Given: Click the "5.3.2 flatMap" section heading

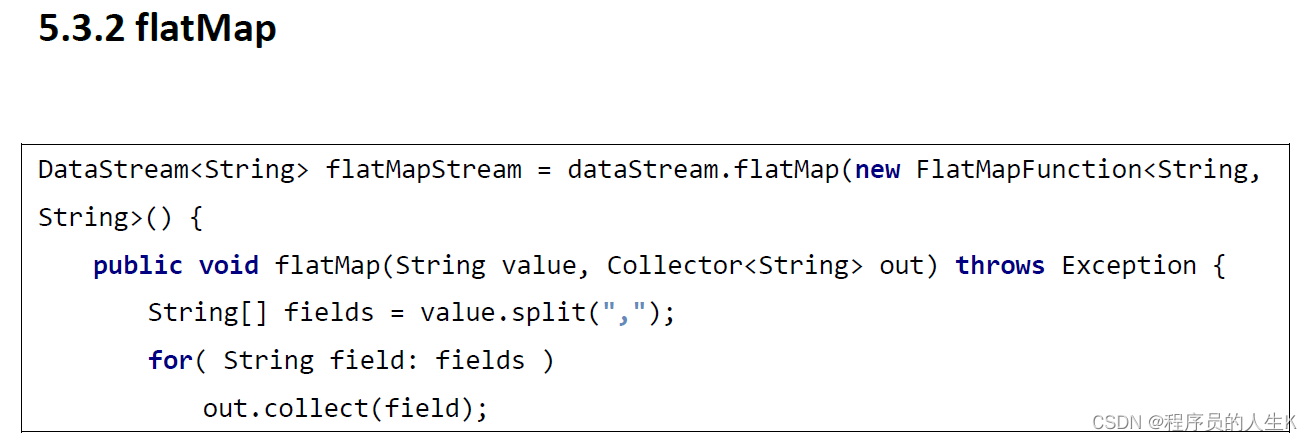Looking at the screenshot, I should pyautogui.click(x=157, y=28).
